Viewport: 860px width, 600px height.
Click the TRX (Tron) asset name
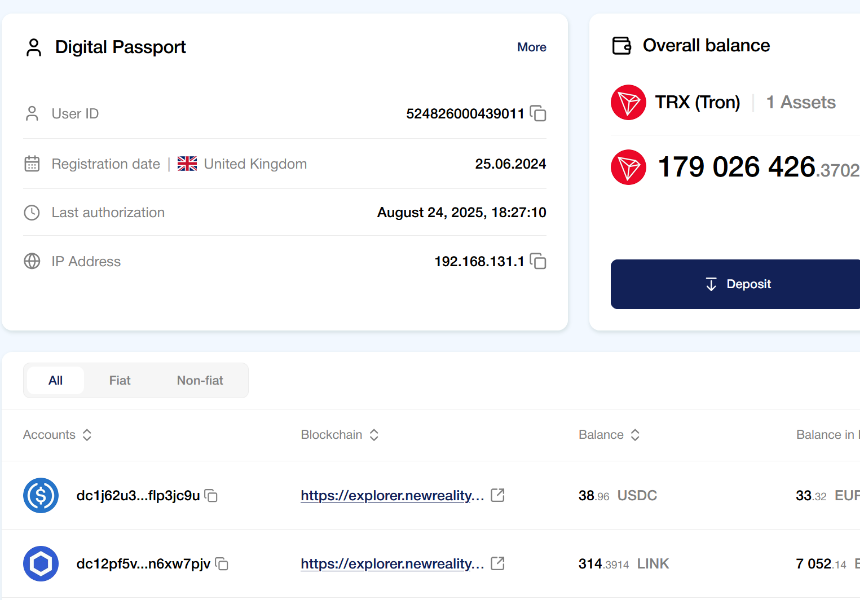click(x=698, y=102)
